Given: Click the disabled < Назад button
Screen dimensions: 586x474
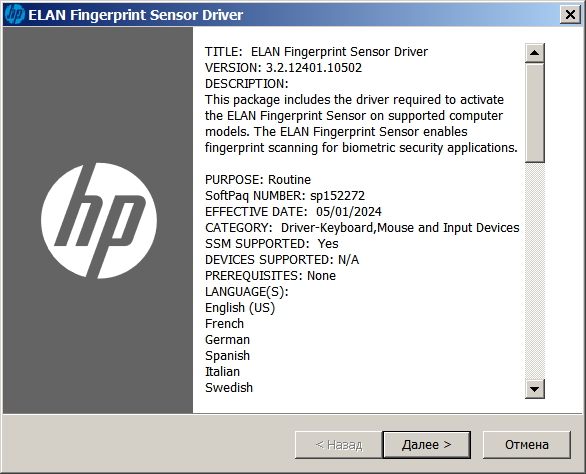Looking at the screenshot, I should point(339,444).
